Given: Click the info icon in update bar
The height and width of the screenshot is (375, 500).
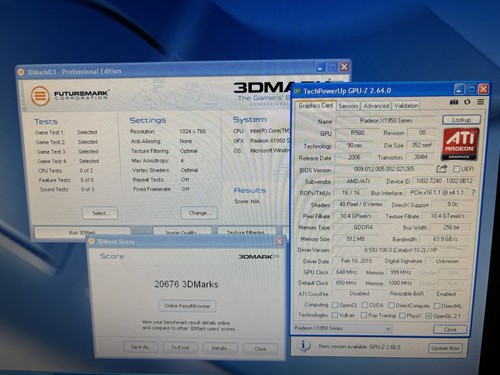Looking at the screenshot, I should (x=303, y=345).
